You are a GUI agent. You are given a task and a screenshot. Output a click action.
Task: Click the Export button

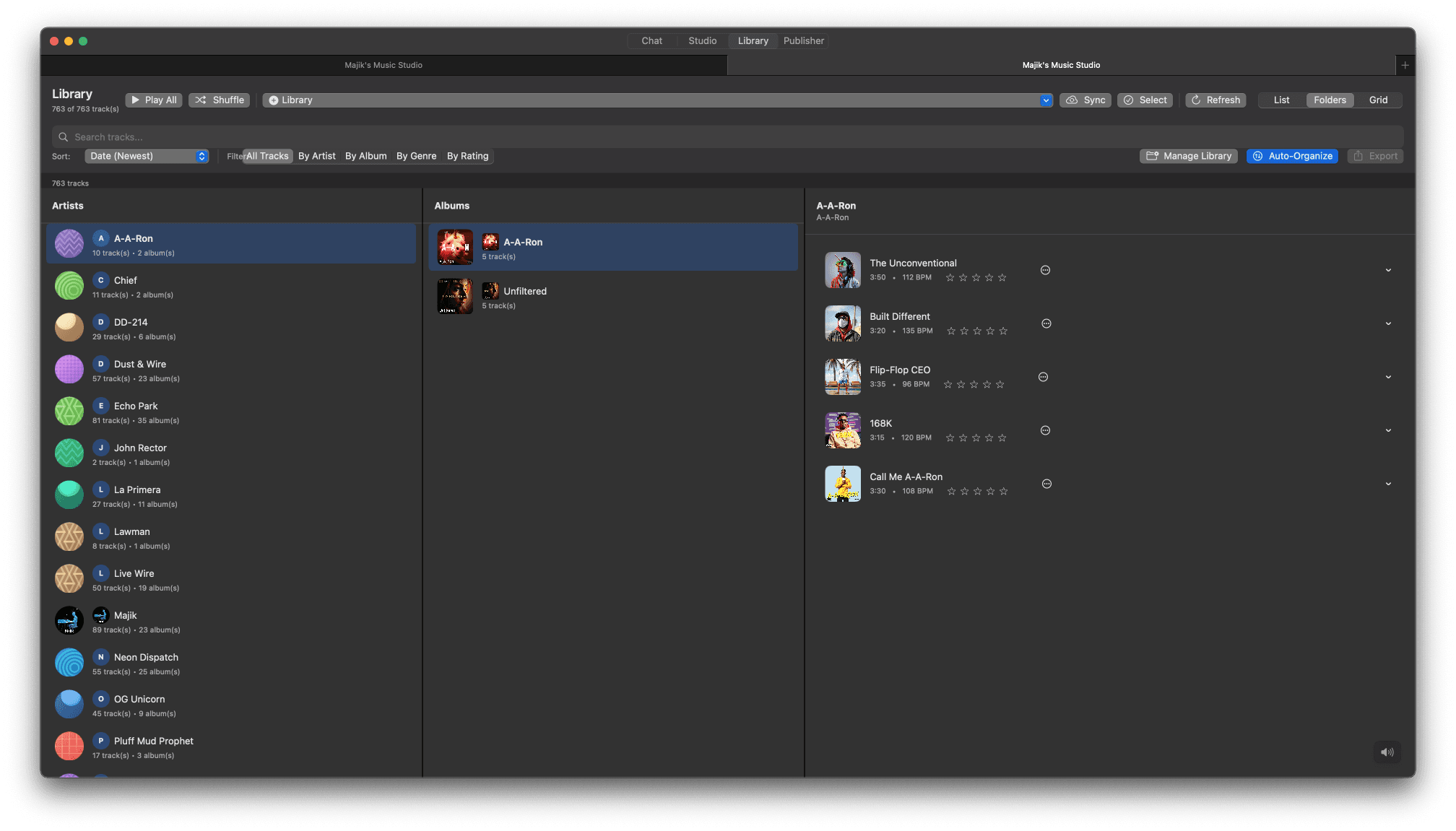1375,156
